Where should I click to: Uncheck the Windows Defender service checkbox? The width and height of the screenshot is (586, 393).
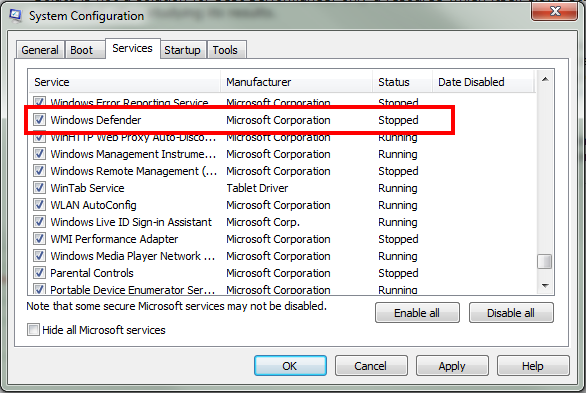pos(39,120)
